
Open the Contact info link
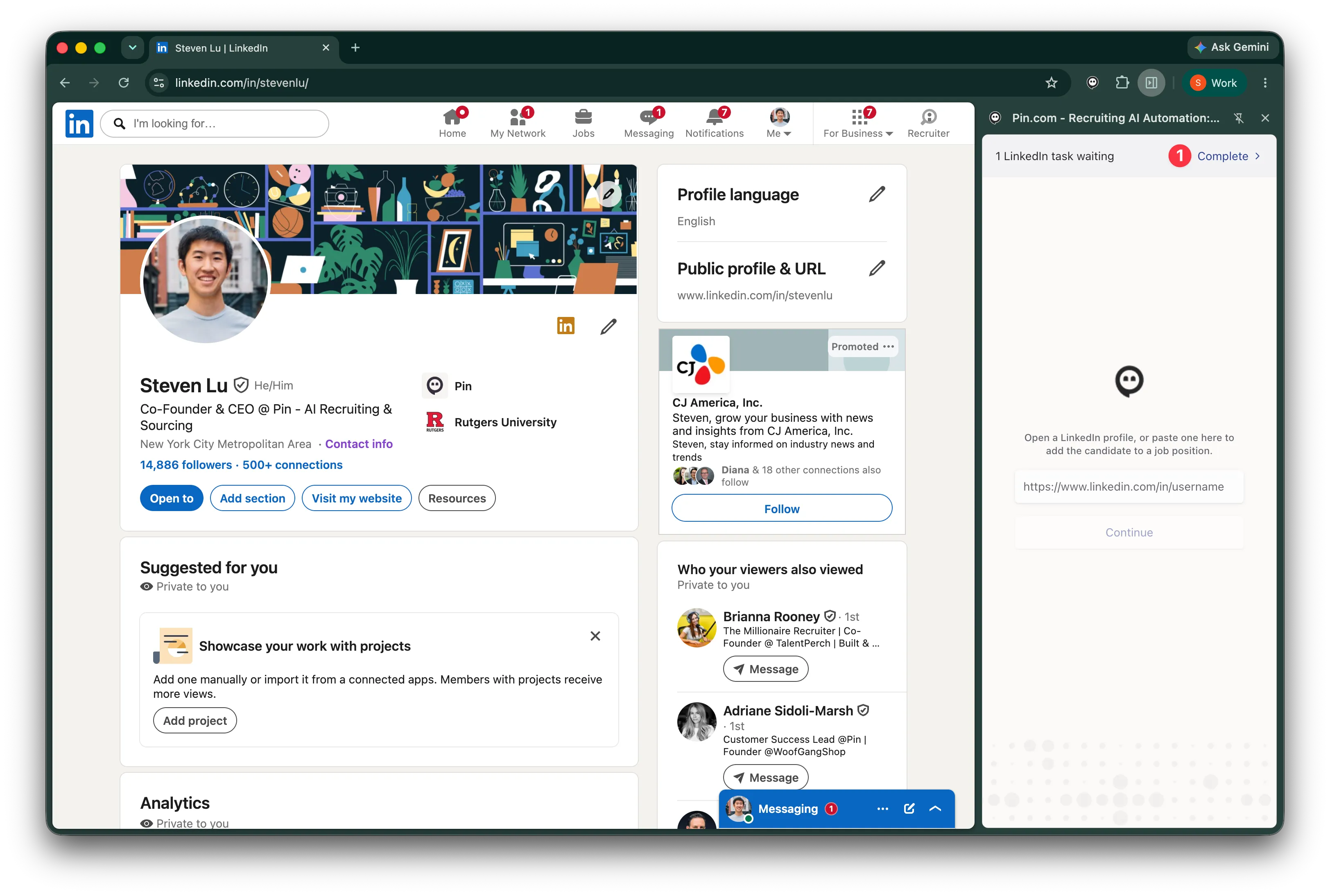click(x=359, y=444)
